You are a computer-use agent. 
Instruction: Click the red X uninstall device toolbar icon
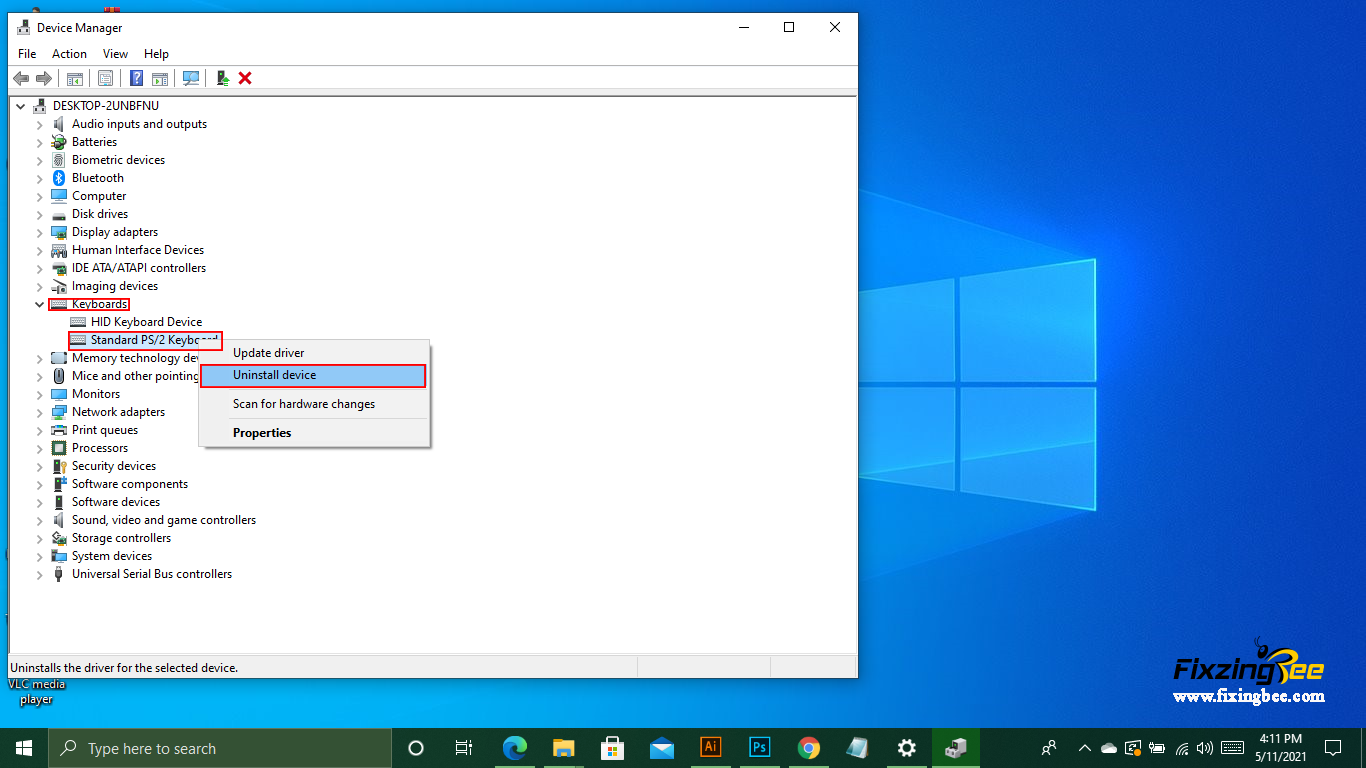pos(245,78)
